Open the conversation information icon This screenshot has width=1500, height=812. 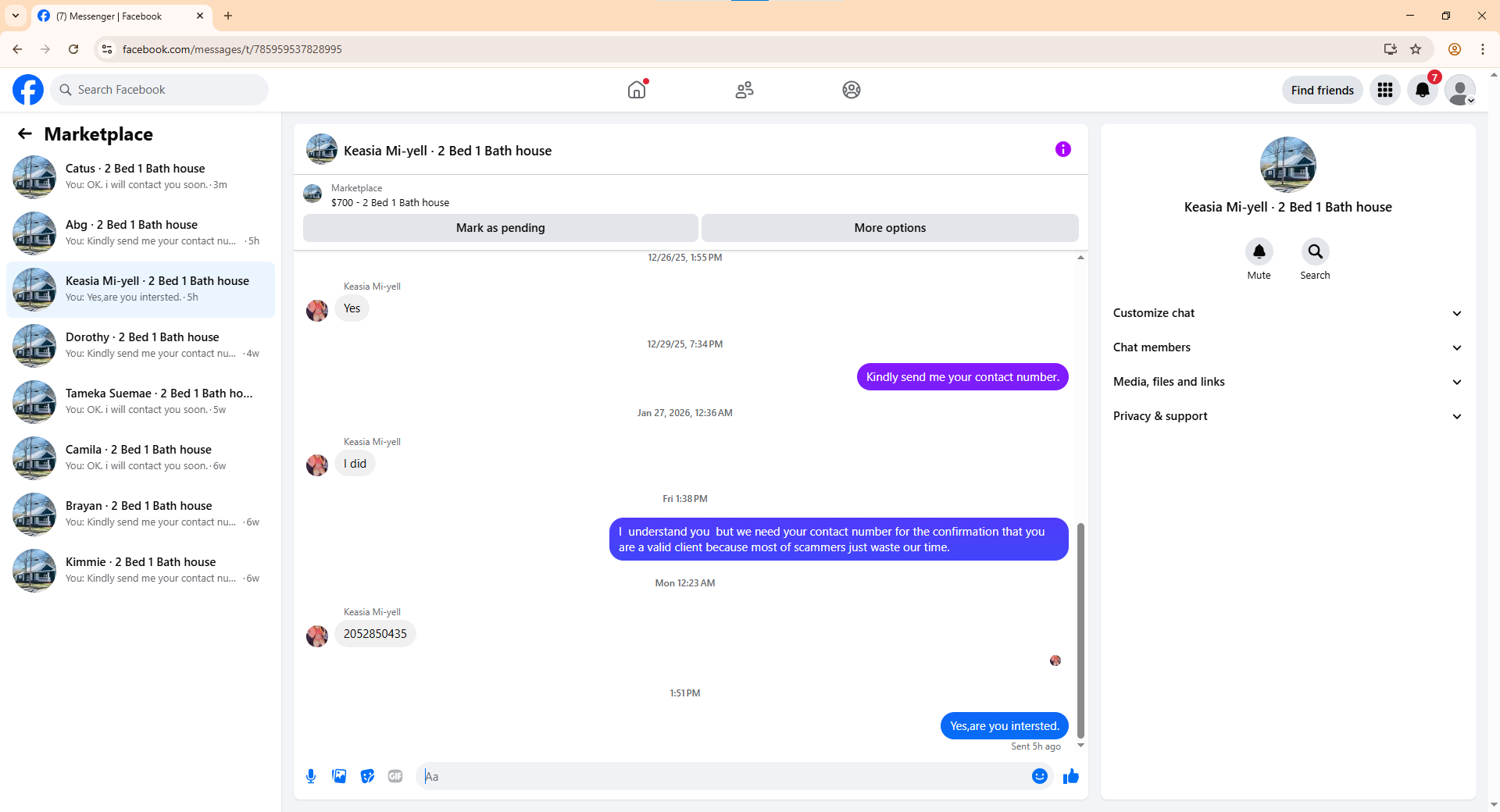tap(1063, 149)
